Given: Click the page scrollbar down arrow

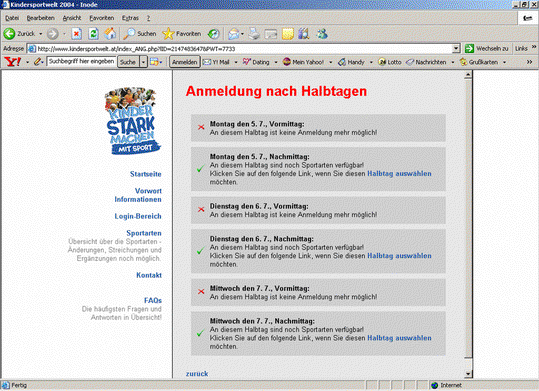Looking at the screenshot, I should pos(468,374).
